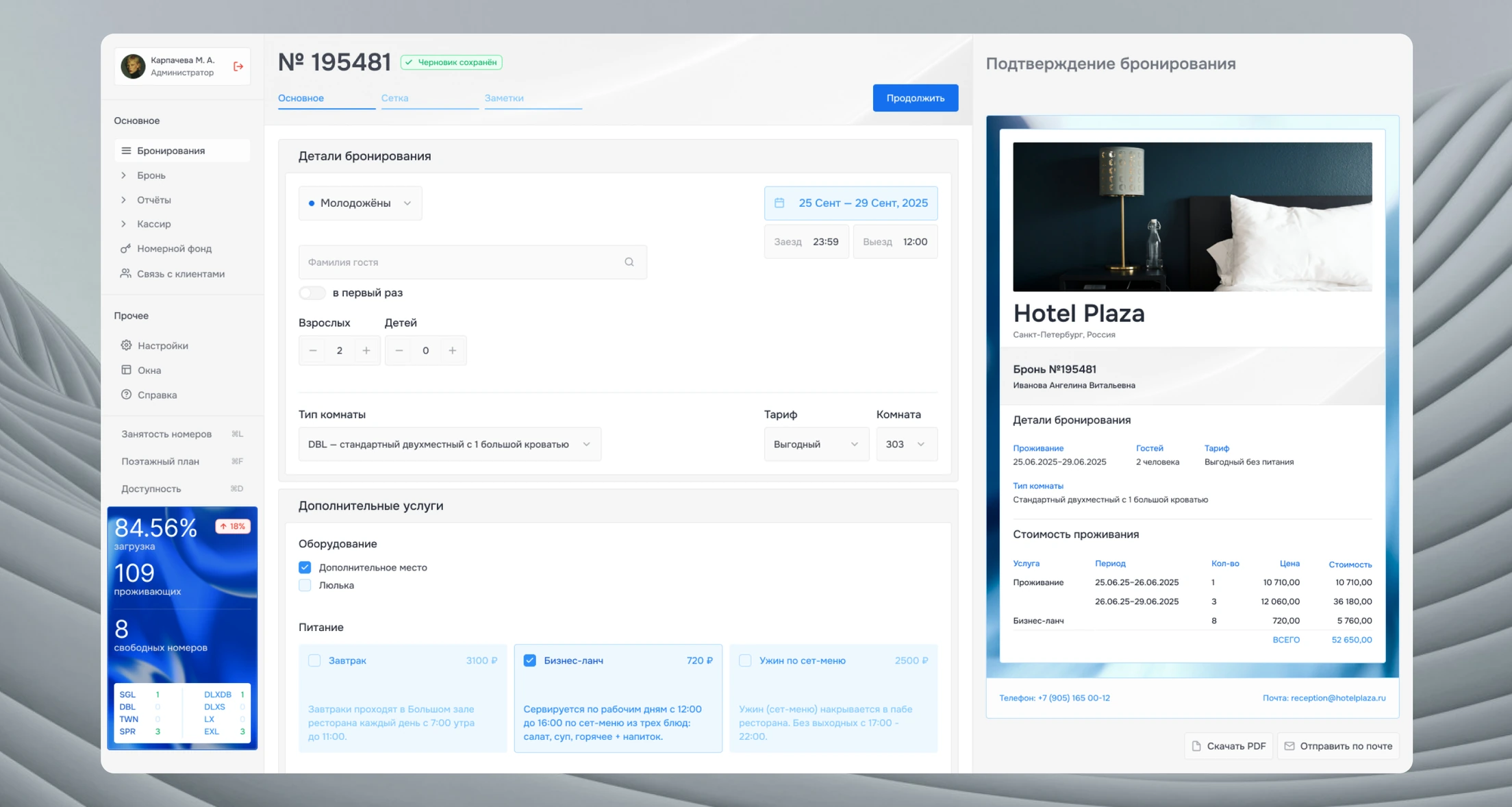This screenshot has height=807, width=1512.
Task: Click the hotel room photo thumbnail
Action: [1192, 217]
